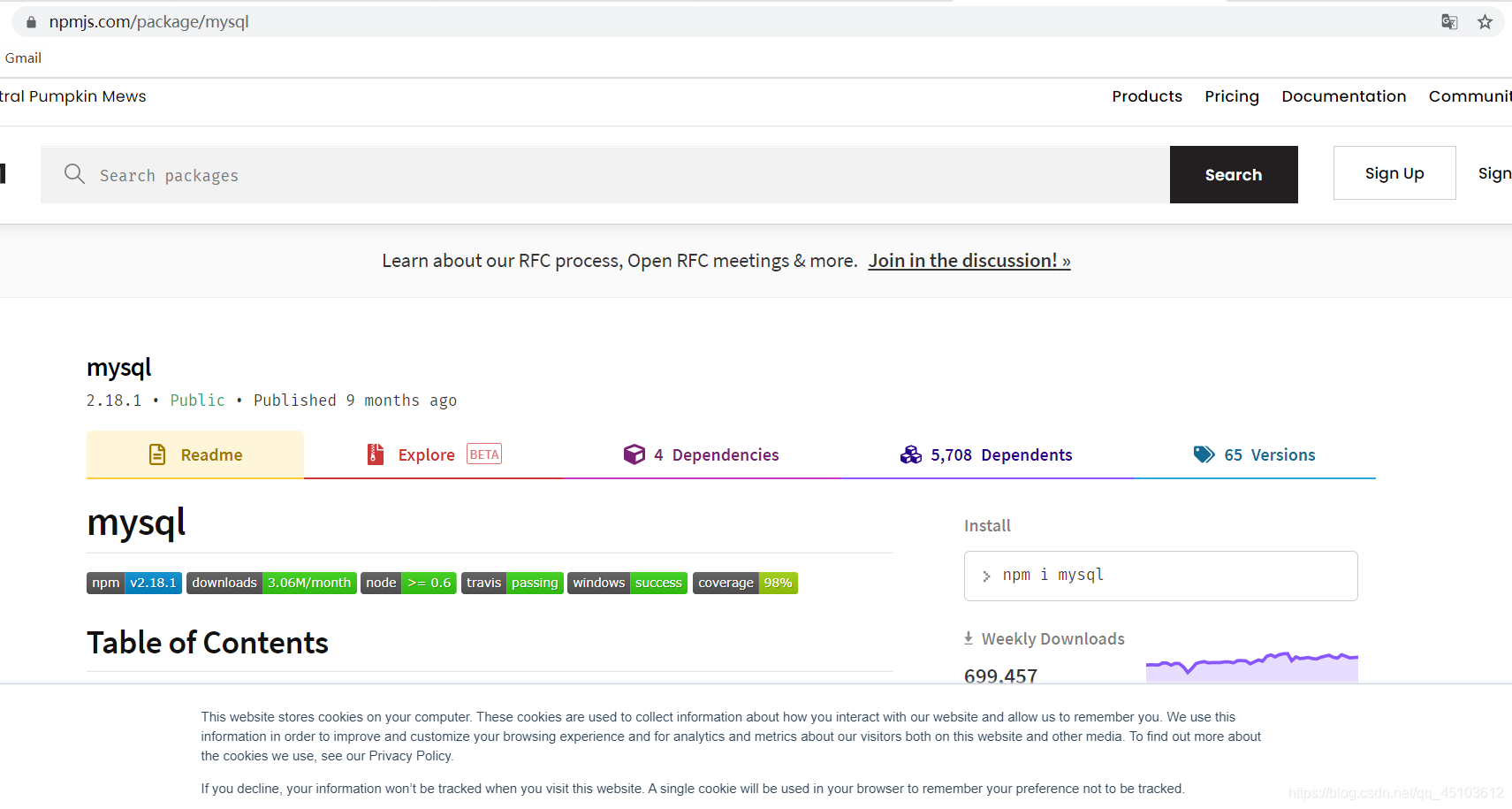Click the black Search button
1512x809 pixels.
(1234, 174)
